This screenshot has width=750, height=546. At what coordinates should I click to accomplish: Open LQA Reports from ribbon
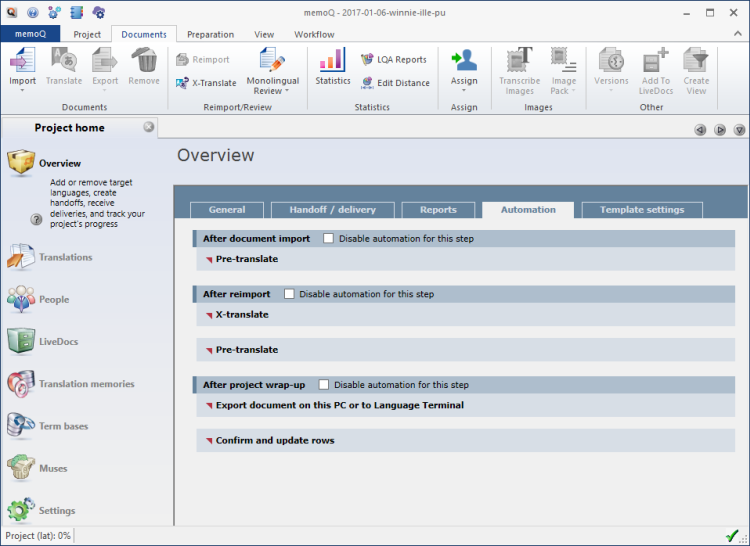(x=367, y=60)
